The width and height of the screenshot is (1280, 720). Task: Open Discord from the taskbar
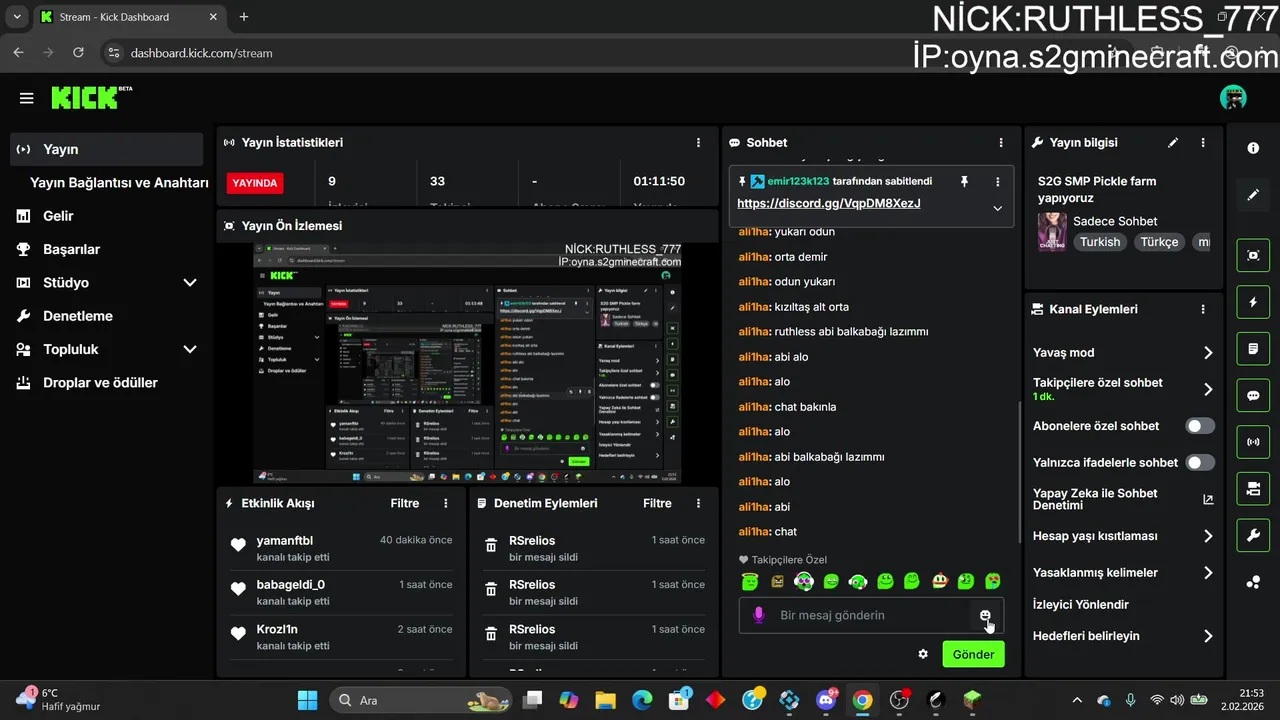826,700
